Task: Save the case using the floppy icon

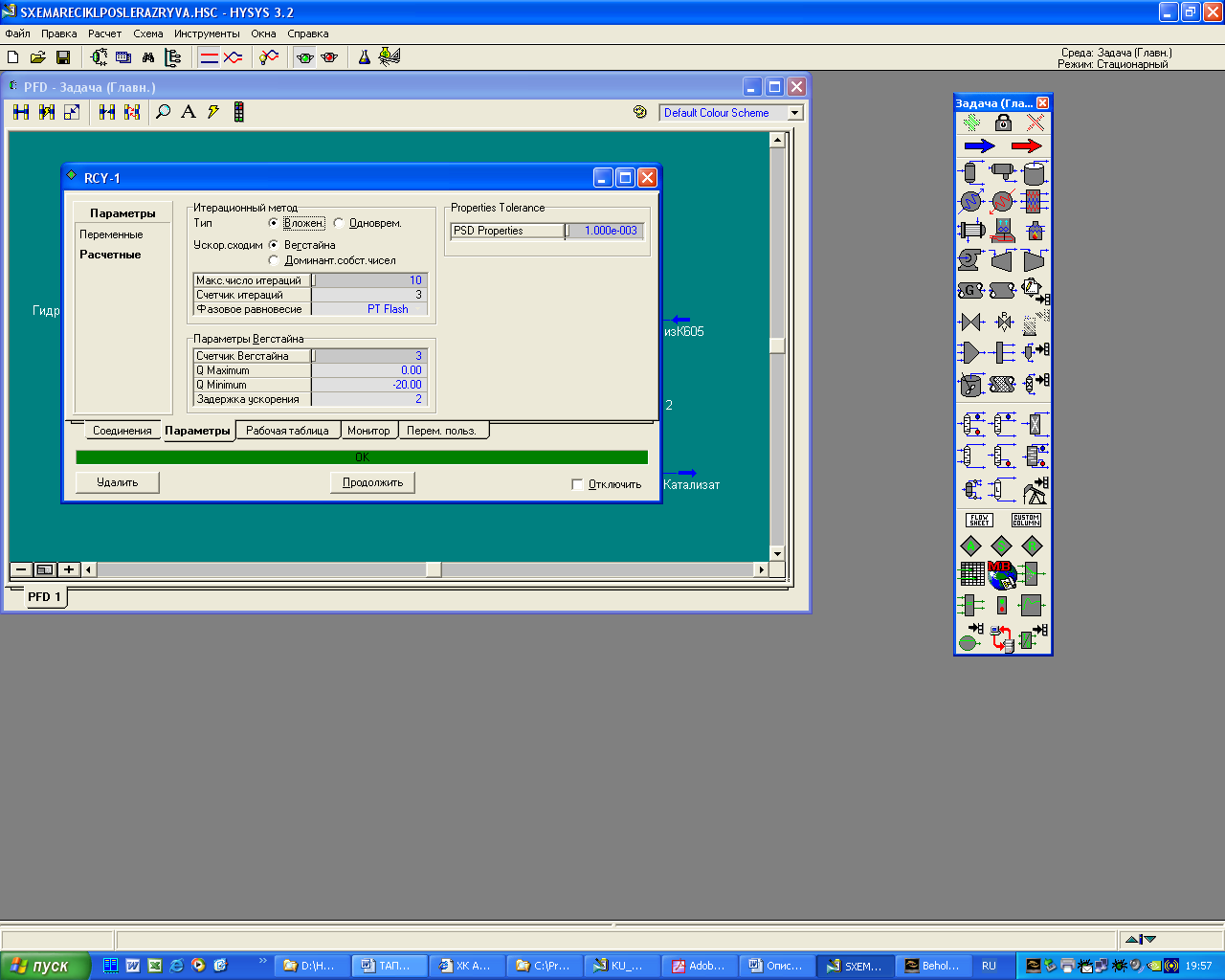Action: pos(63,57)
